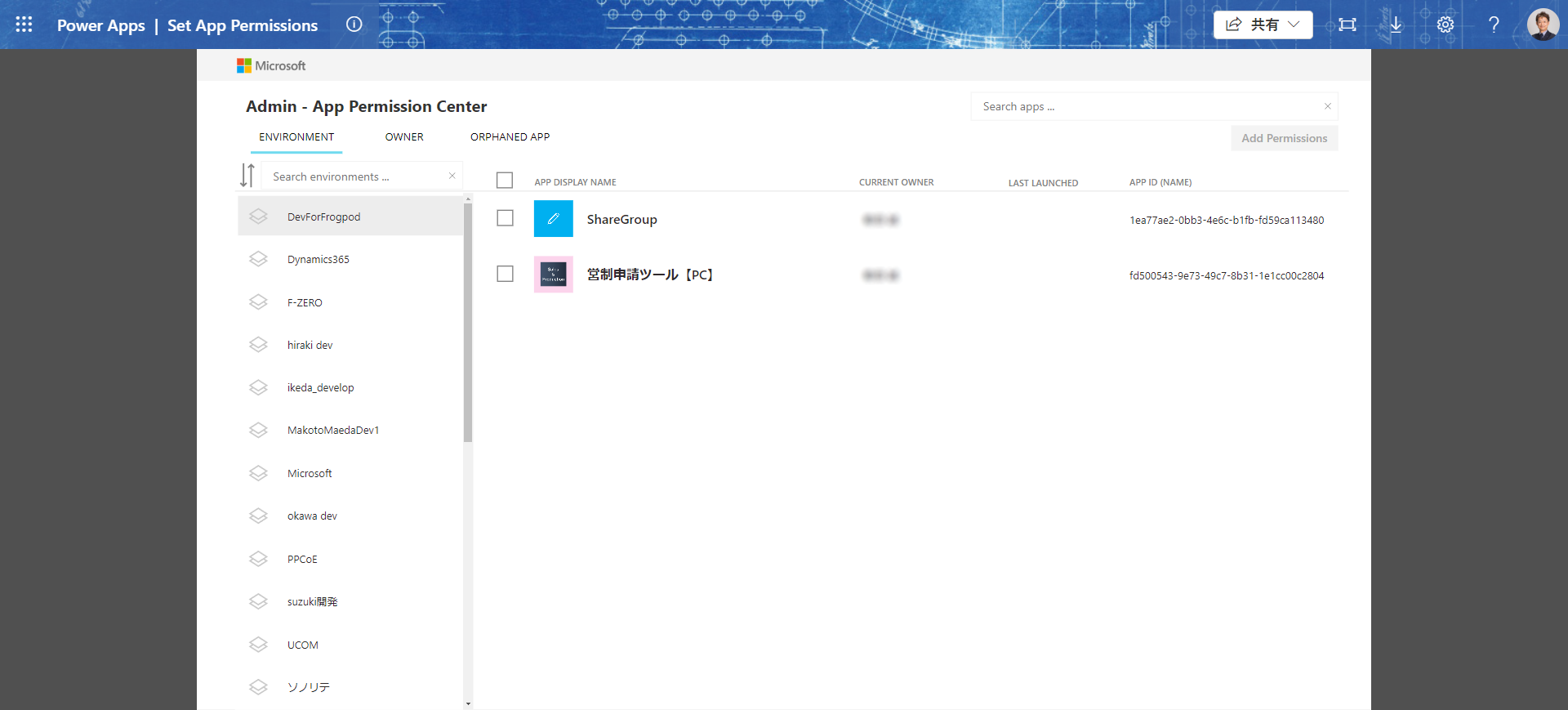The height and width of the screenshot is (710, 1568).
Task: Select the ikeda_develop environment
Action: point(351,387)
